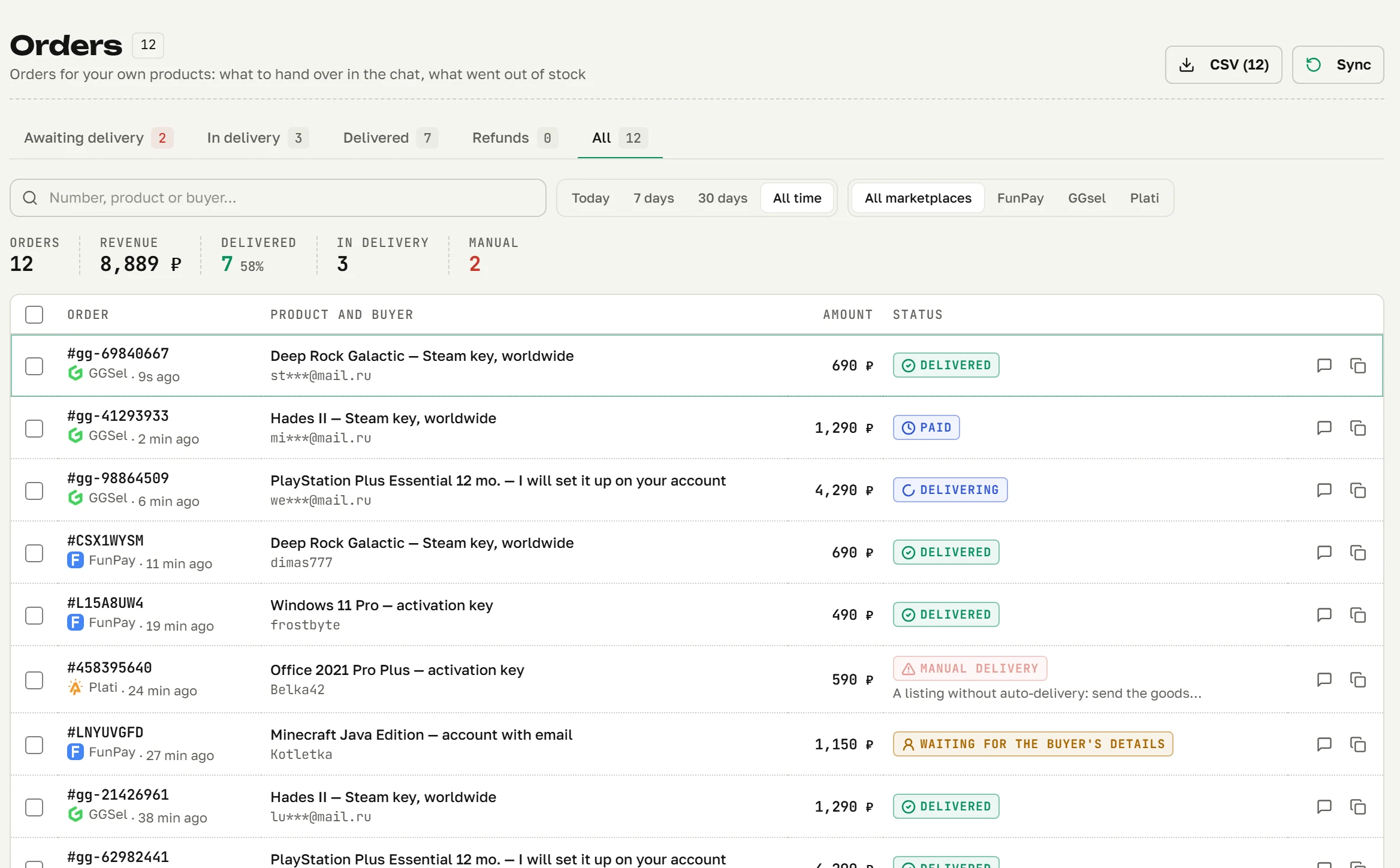
Task: Select order #CSX1WYSM checkbox
Action: point(34,553)
